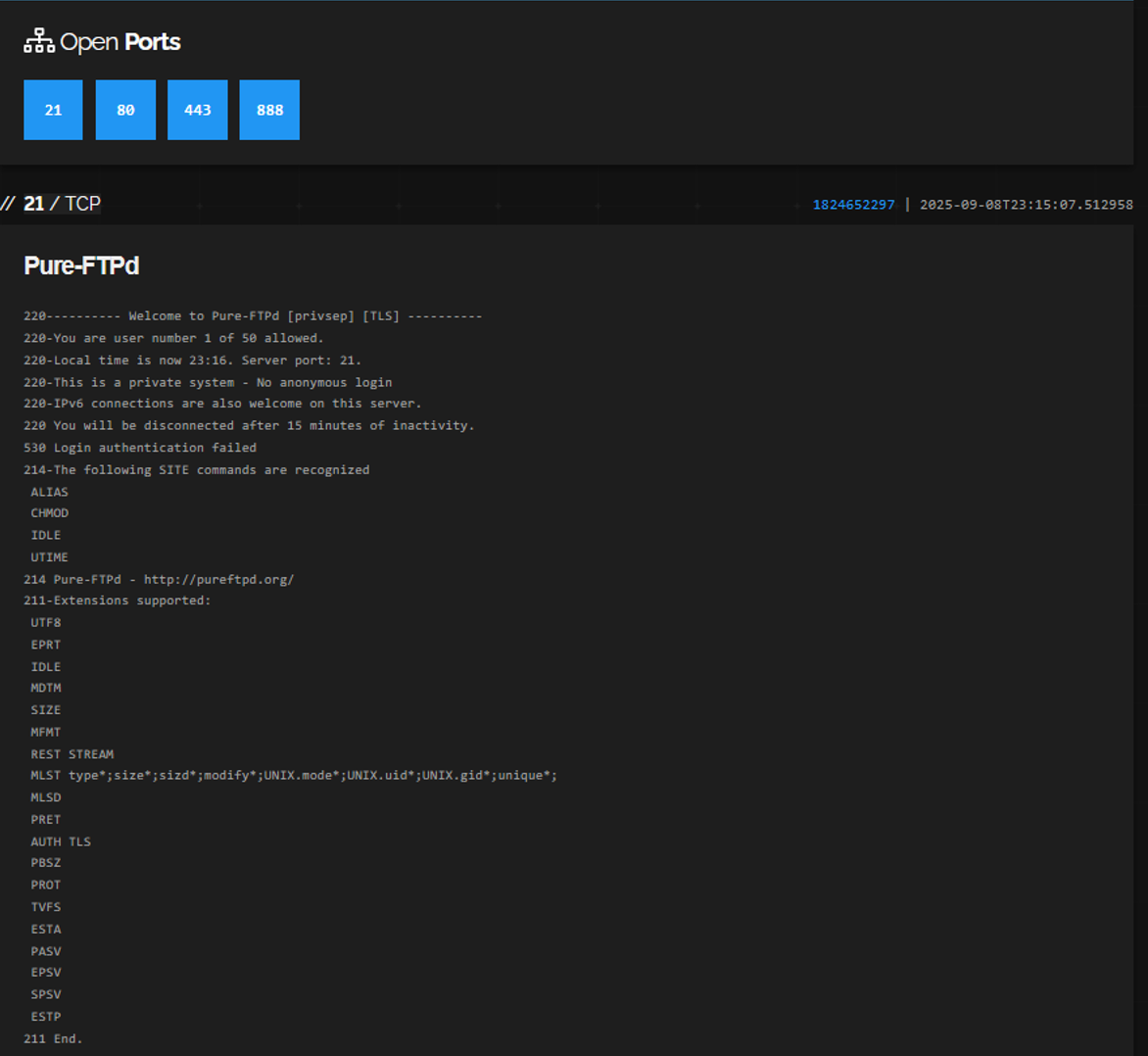Click the UTIME command line
This screenshot has height=1056, width=1148.
(x=49, y=556)
